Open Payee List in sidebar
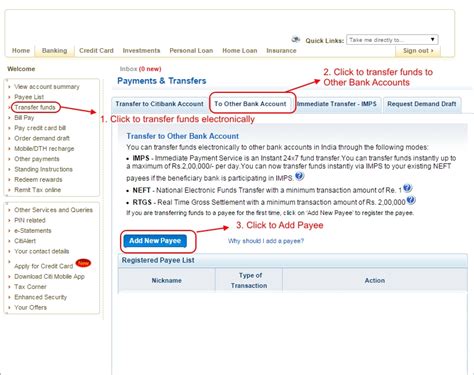This screenshot has width=474, height=375. tap(29, 97)
